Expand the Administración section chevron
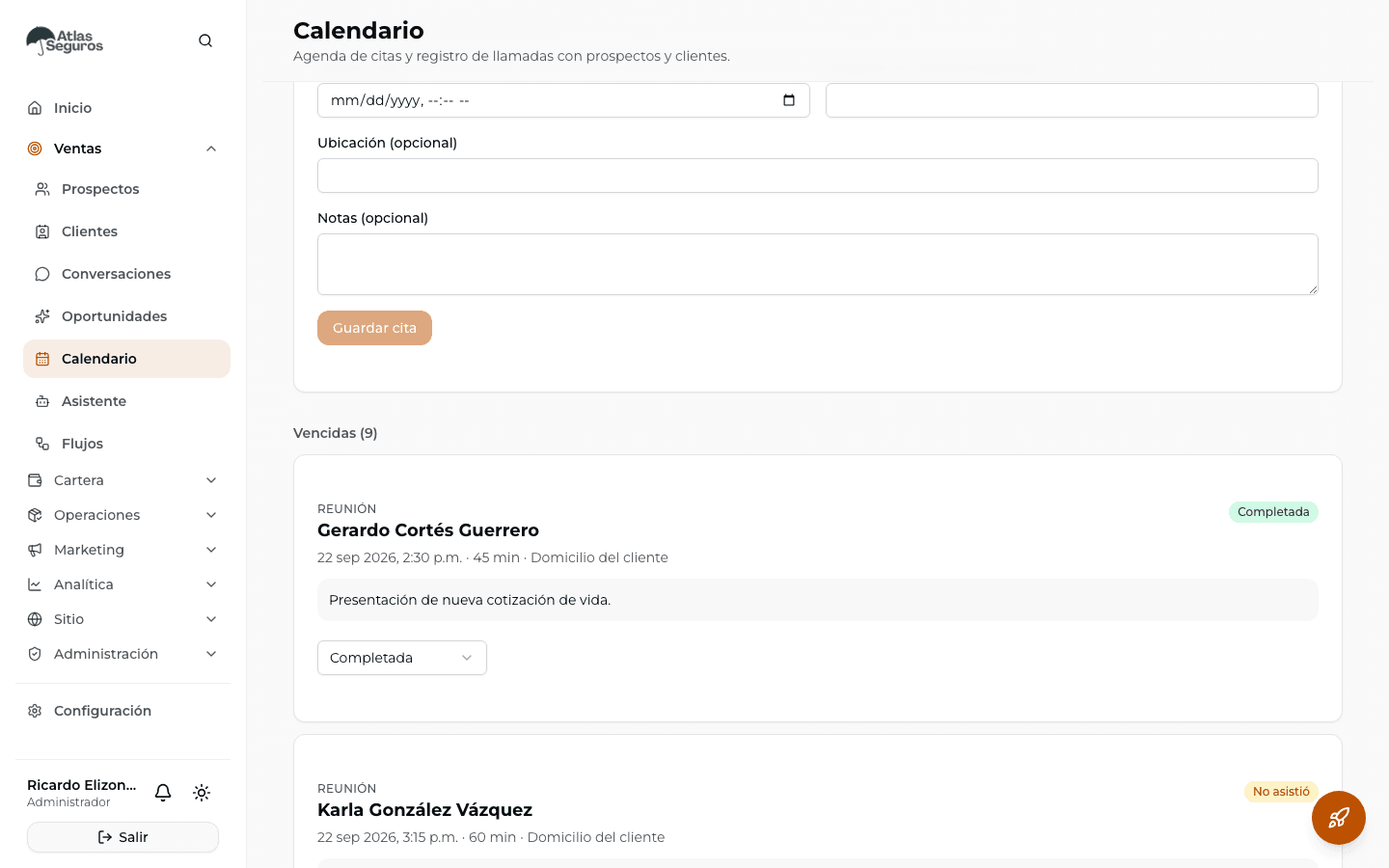Screen dimensions: 1389x868 211,654
